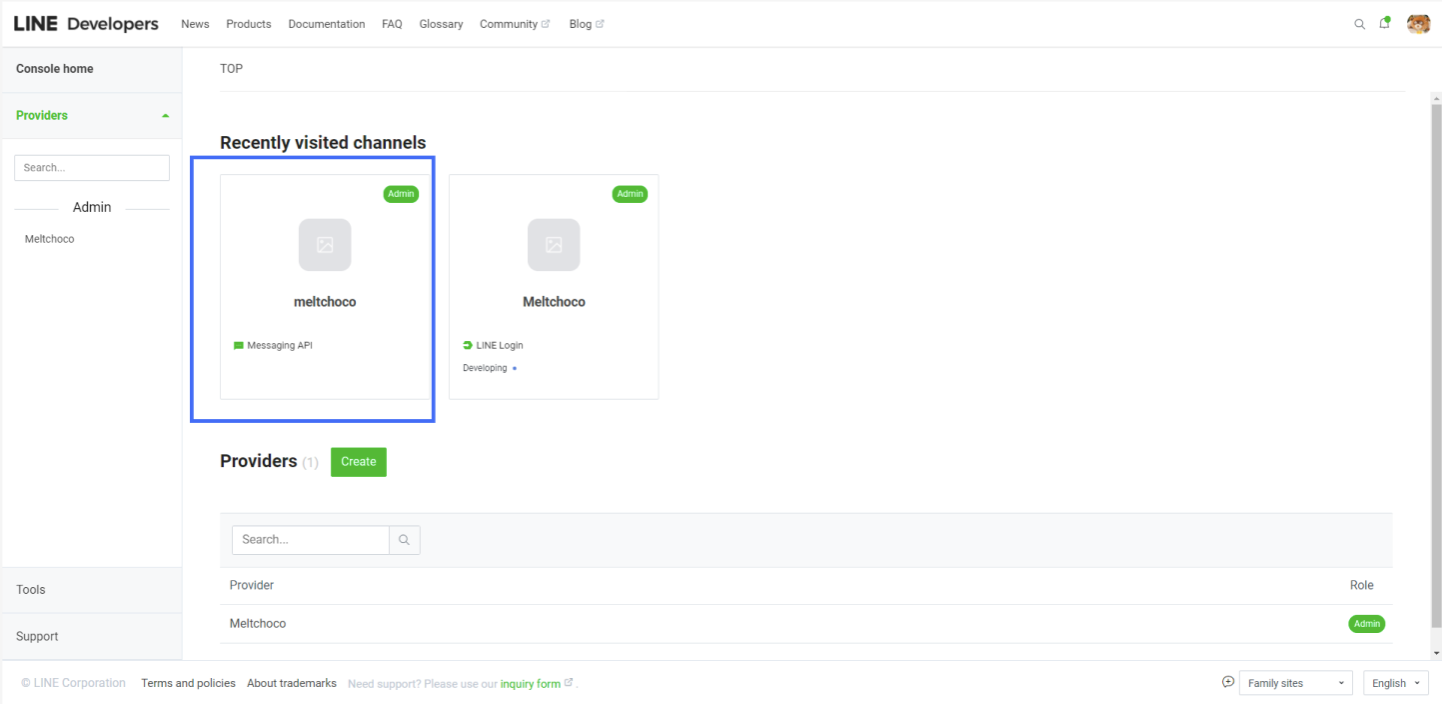Click the Role column header

[1362, 585]
